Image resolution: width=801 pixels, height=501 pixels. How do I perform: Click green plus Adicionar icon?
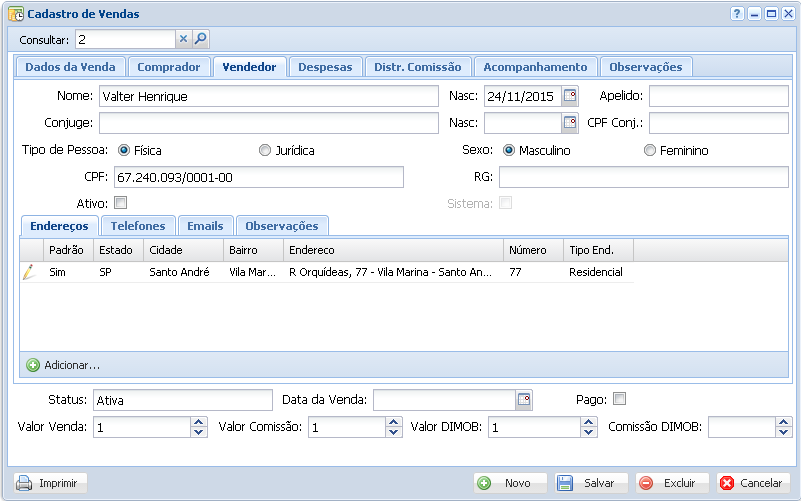(33, 365)
